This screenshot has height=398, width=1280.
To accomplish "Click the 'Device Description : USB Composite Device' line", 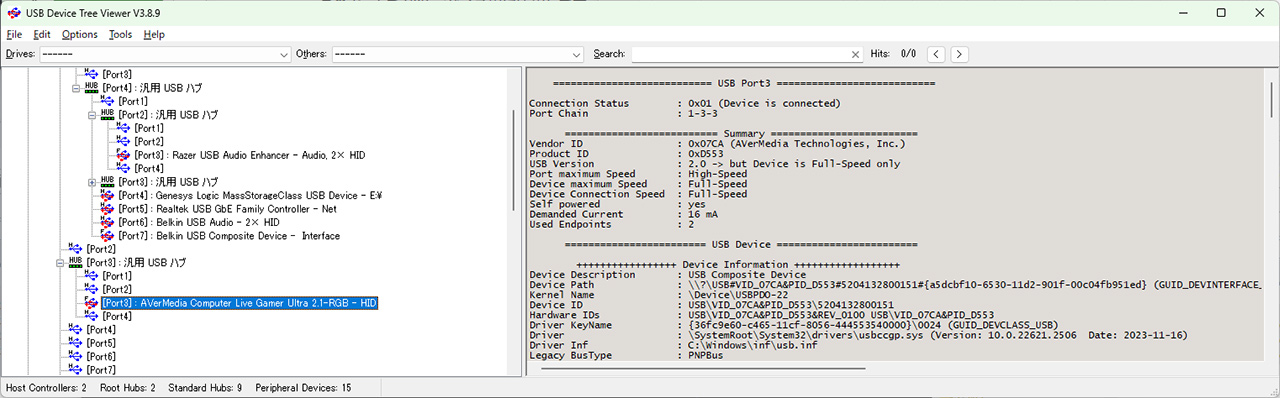I will point(667,275).
